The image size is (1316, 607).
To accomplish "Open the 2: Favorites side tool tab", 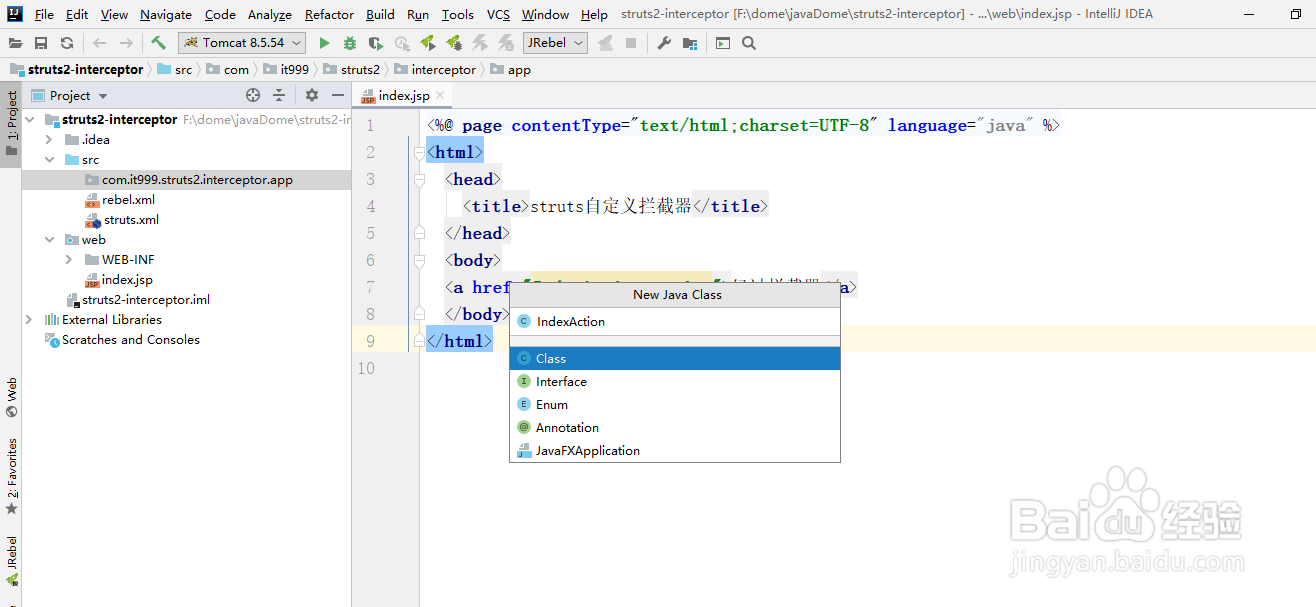I will pyautogui.click(x=11, y=478).
